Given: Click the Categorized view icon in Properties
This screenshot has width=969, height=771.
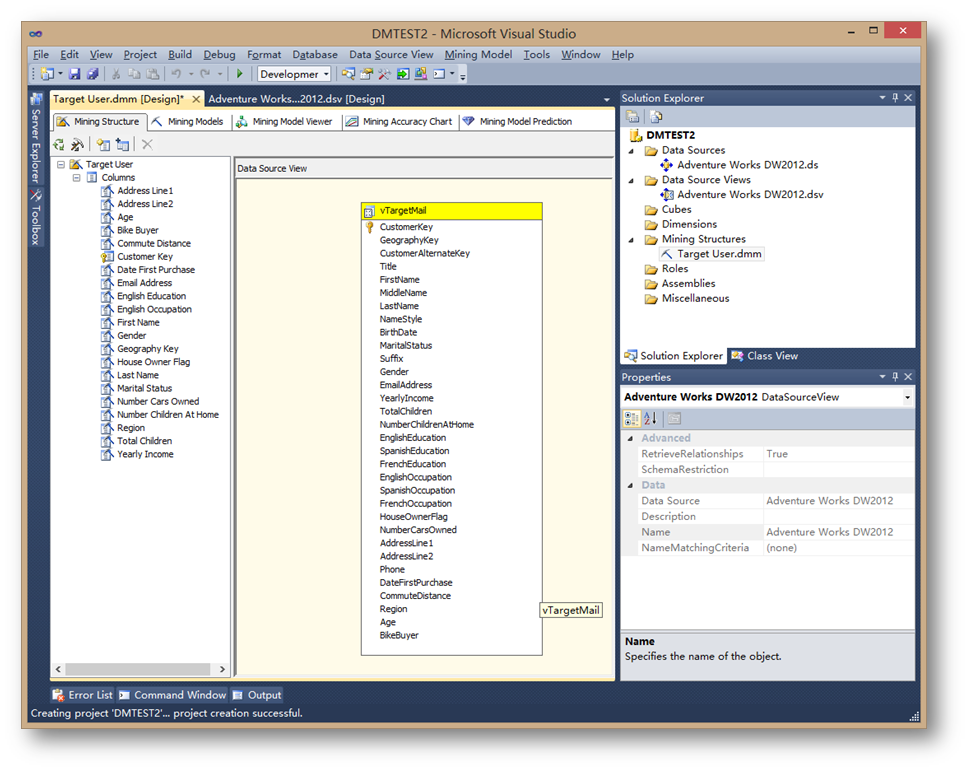Looking at the screenshot, I should point(632,419).
